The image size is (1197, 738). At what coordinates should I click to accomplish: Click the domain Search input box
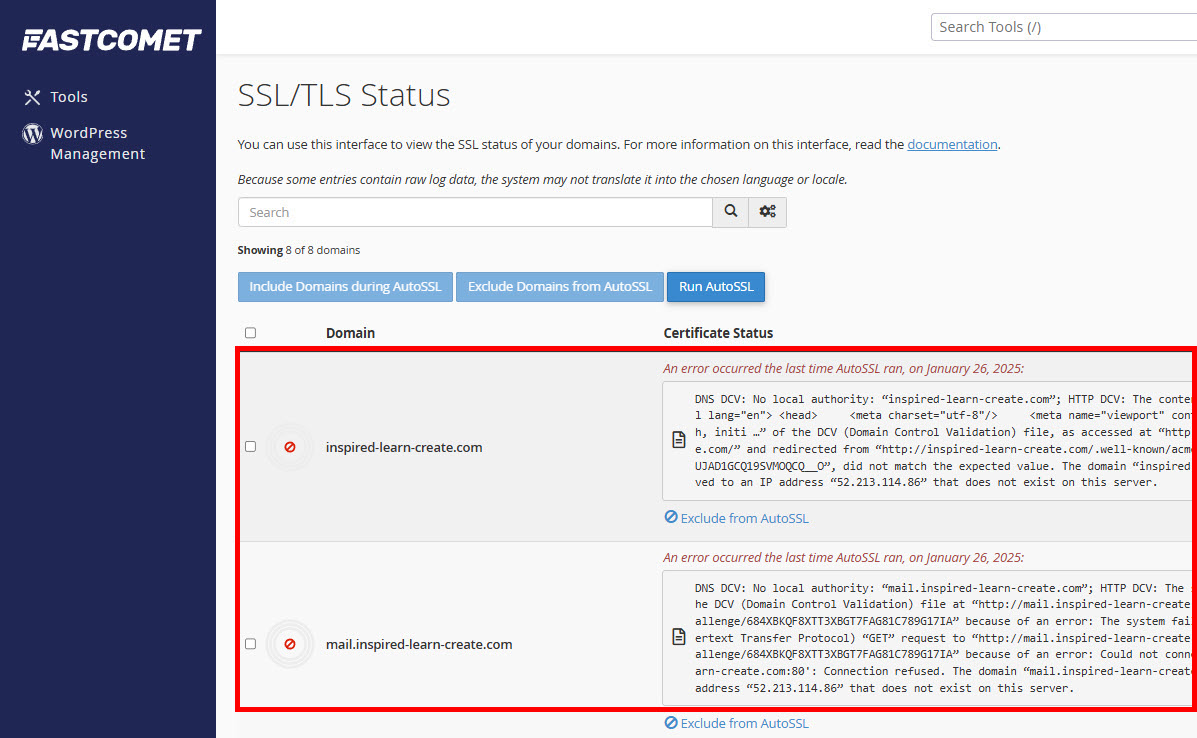(475, 212)
